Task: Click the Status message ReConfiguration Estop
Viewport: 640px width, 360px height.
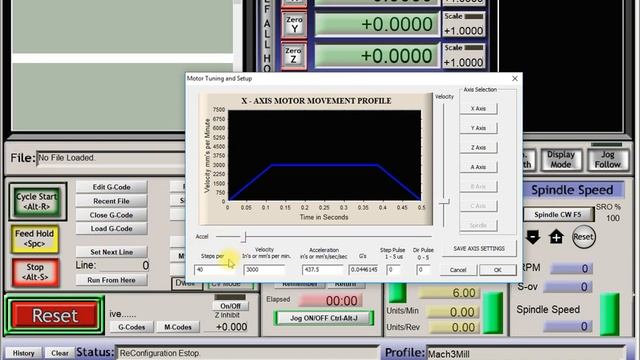Action: click(x=247, y=353)
